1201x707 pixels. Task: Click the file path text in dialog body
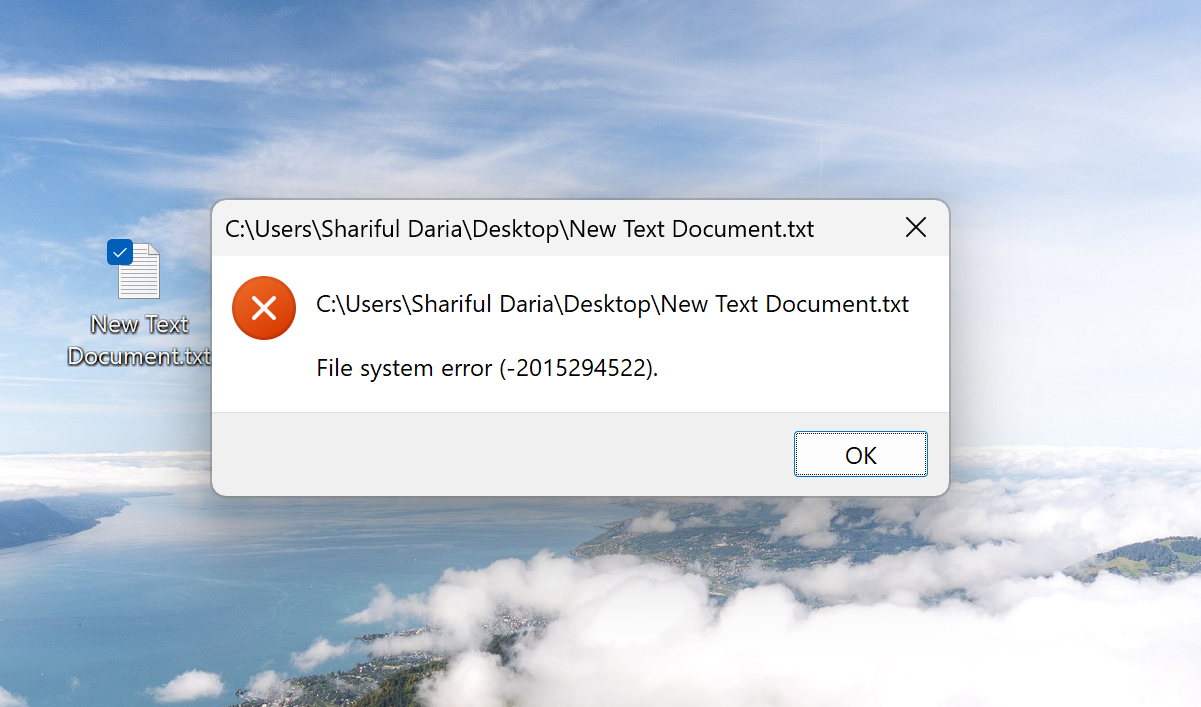point(612,304)
